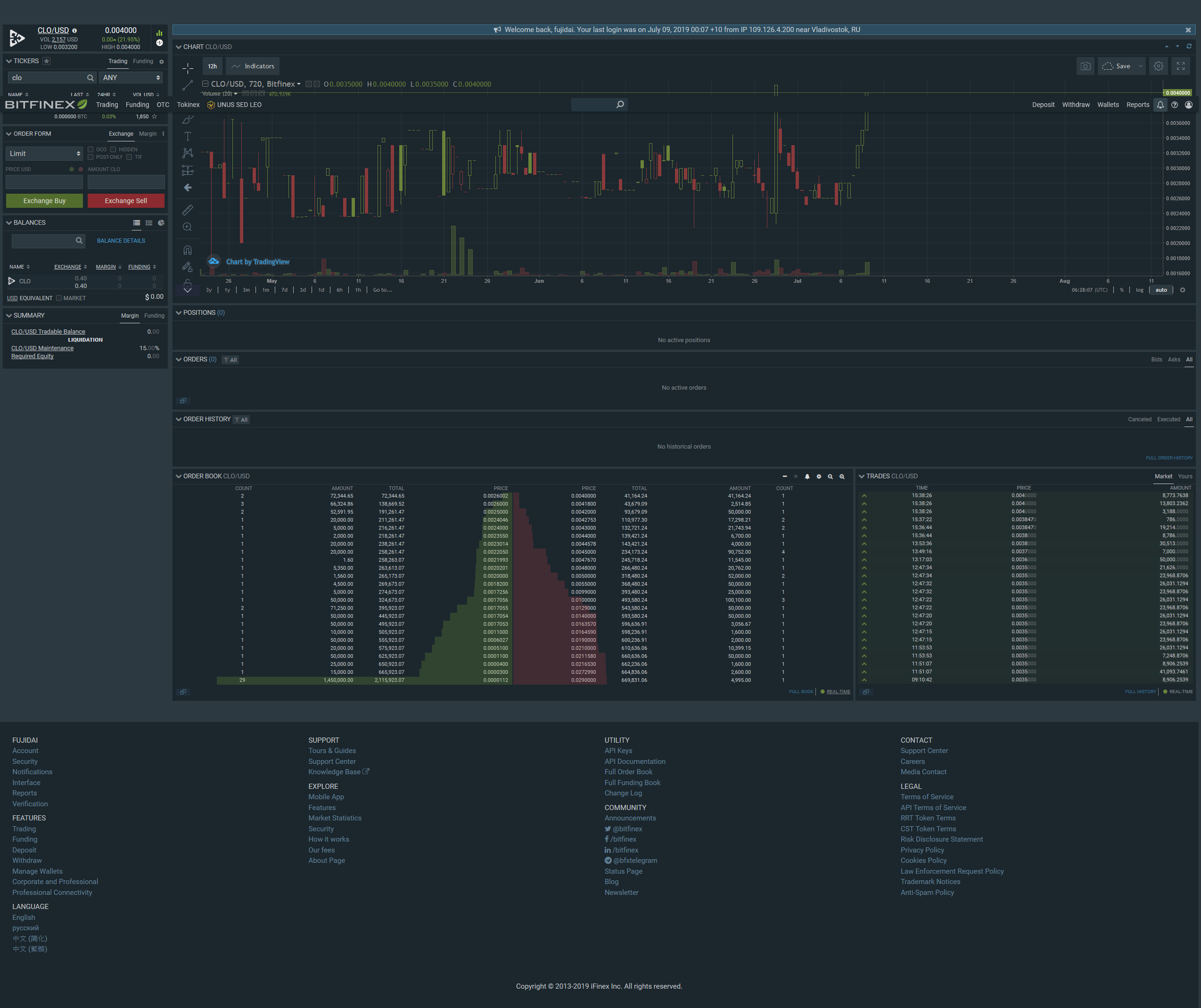Collapse the ORDER FORM panel
This screenshot has width=1201, height=1008.
pos(9,134)
